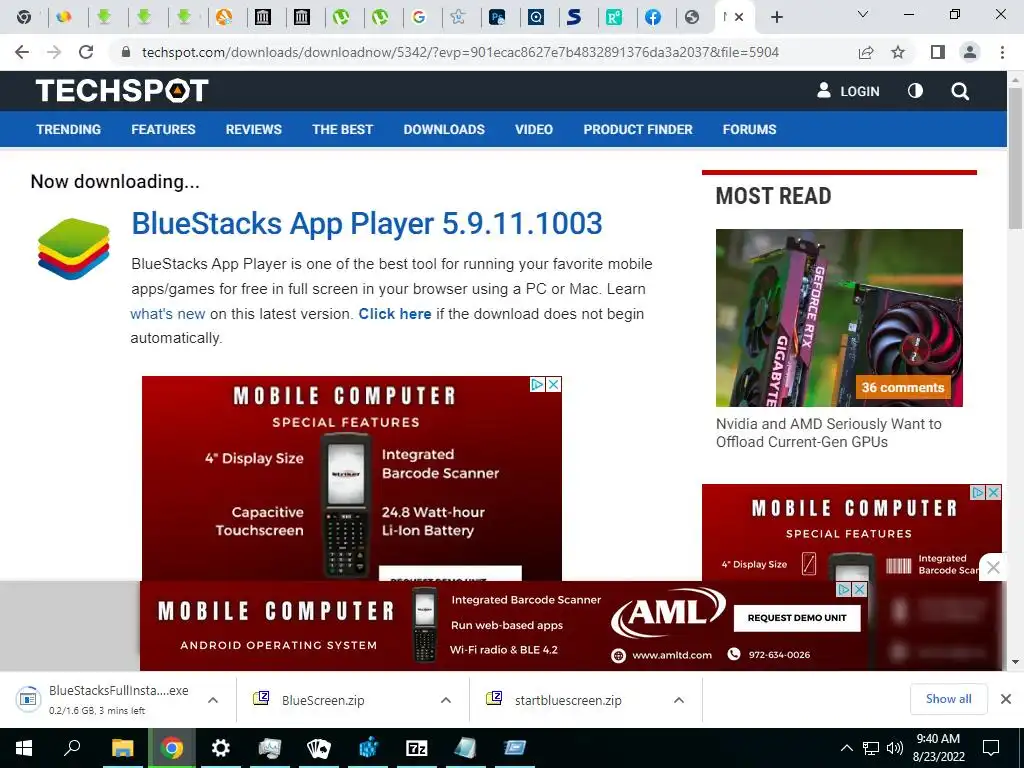Click the BlueStacks layered logo
This screenshot has width=1024, height=768.
(x=74, y=249)
